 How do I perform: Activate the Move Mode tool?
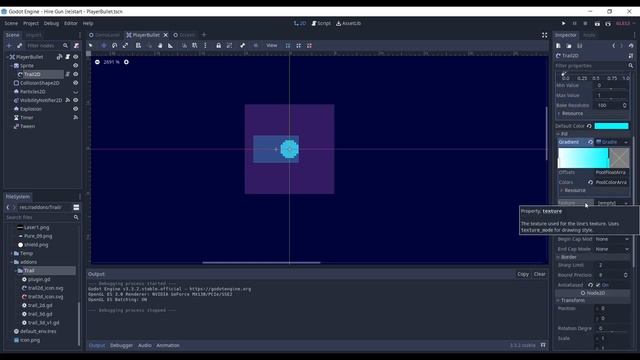coord(104,45)
